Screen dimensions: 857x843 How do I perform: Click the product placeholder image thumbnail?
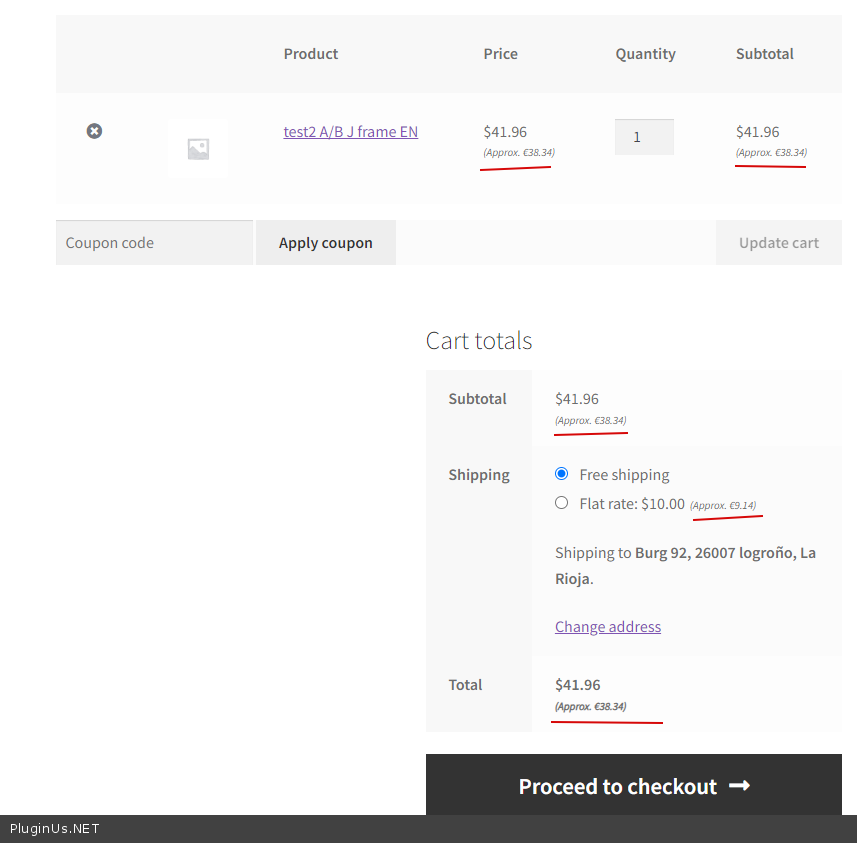click(x=198, y=149)
